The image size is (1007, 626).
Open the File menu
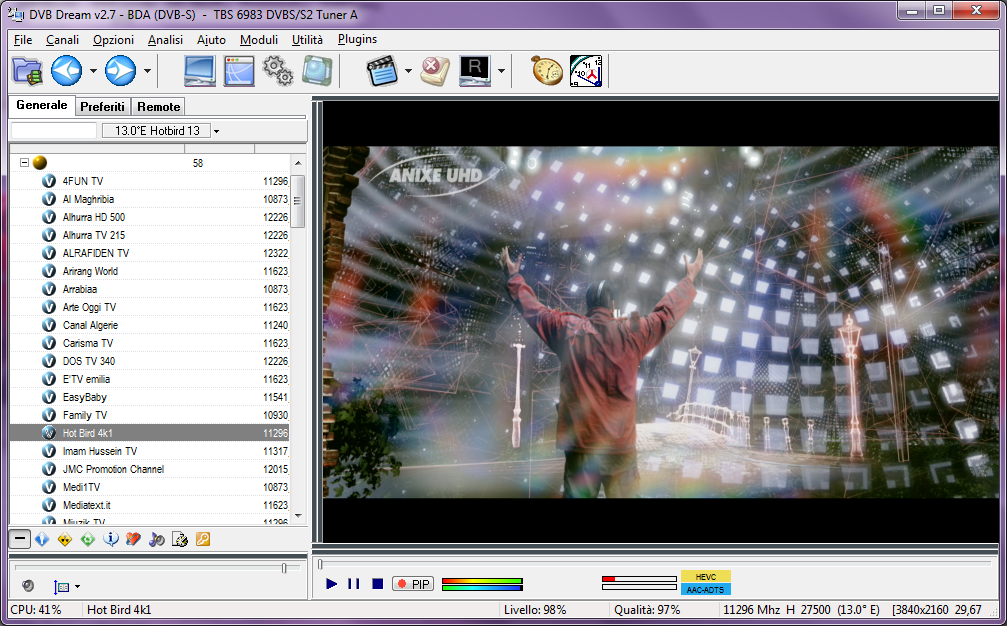(23, 40)
